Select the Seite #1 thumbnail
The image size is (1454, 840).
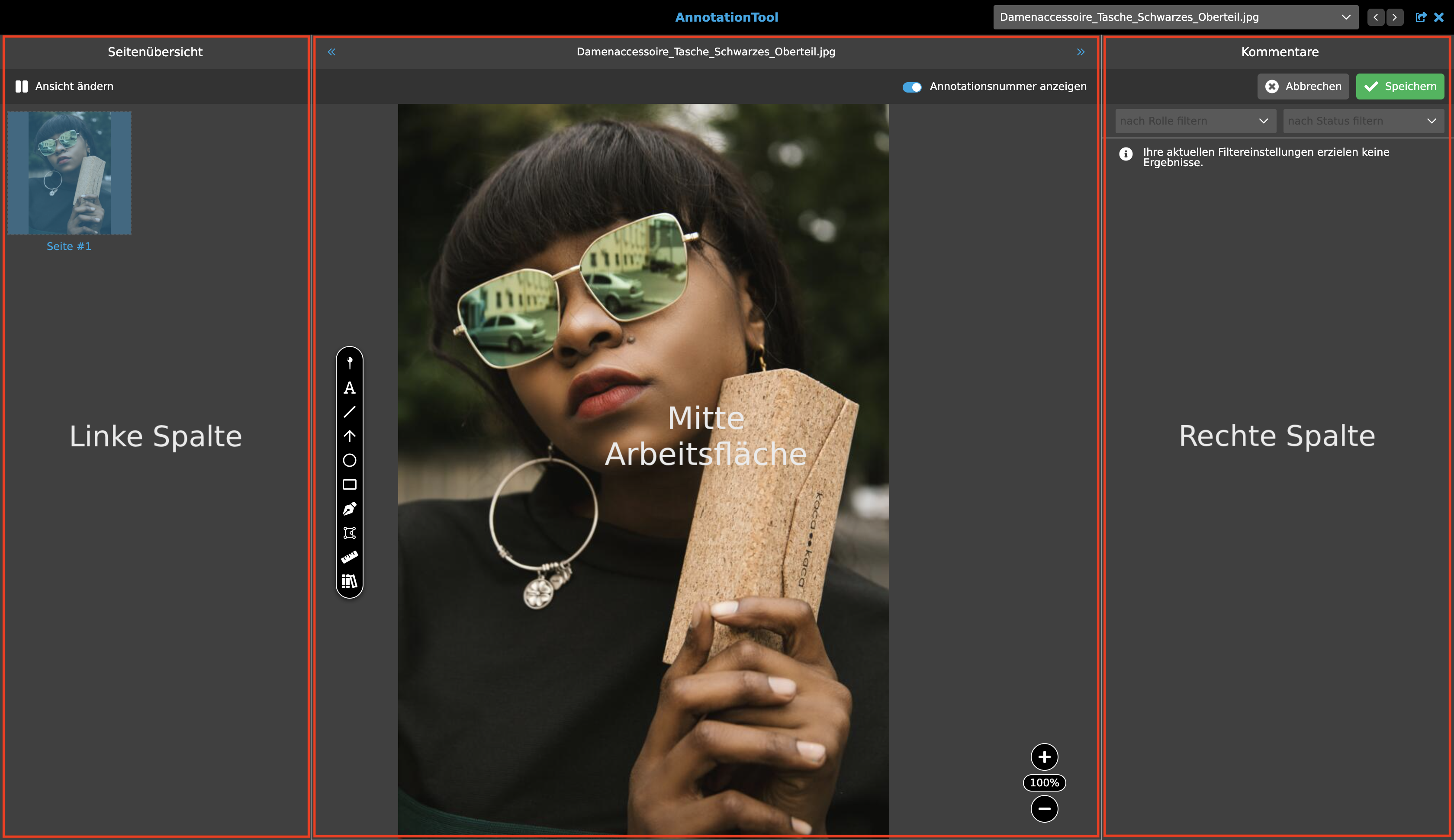pos(69,173)
